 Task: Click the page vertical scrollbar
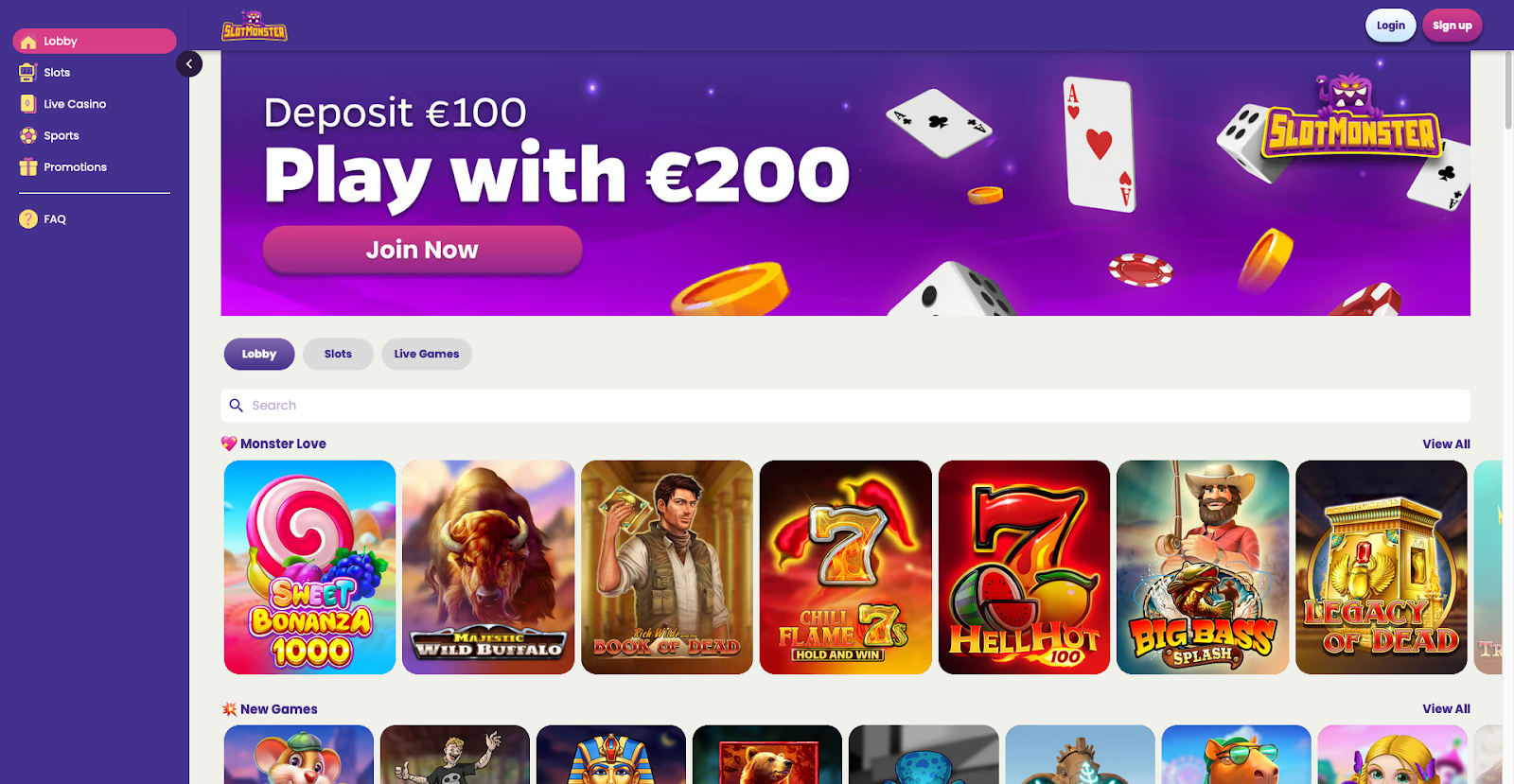(x=1508, y=89)
